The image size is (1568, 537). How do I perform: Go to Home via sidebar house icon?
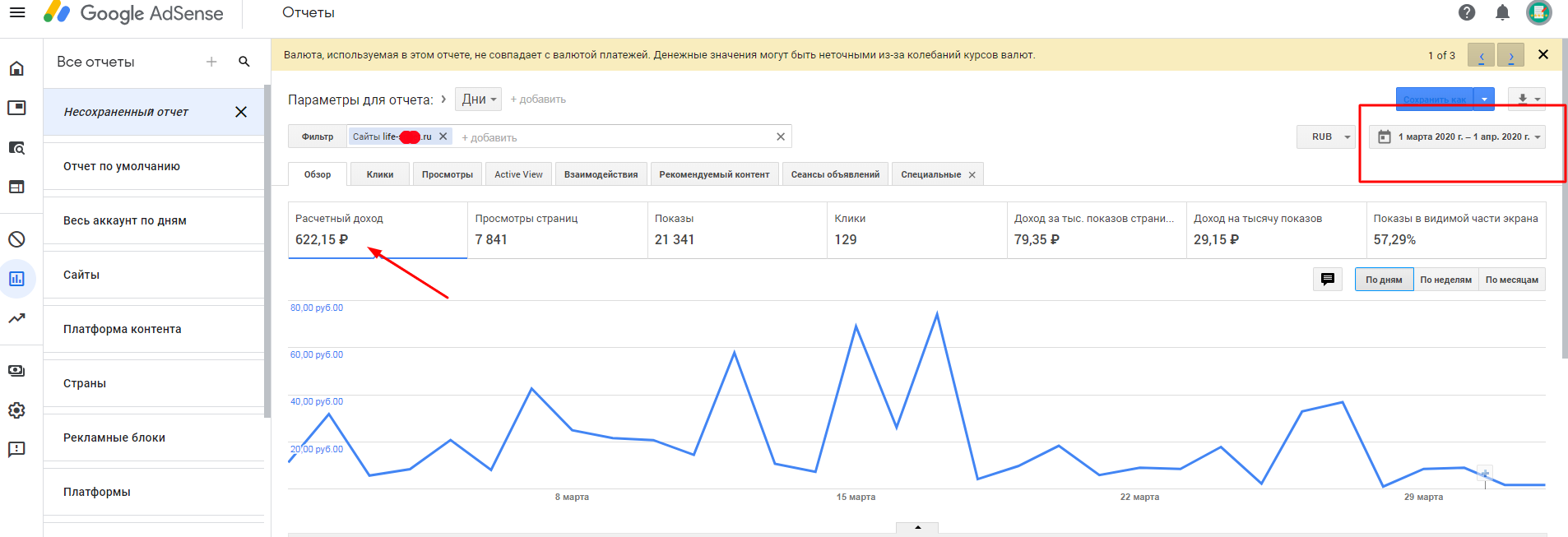16,68
